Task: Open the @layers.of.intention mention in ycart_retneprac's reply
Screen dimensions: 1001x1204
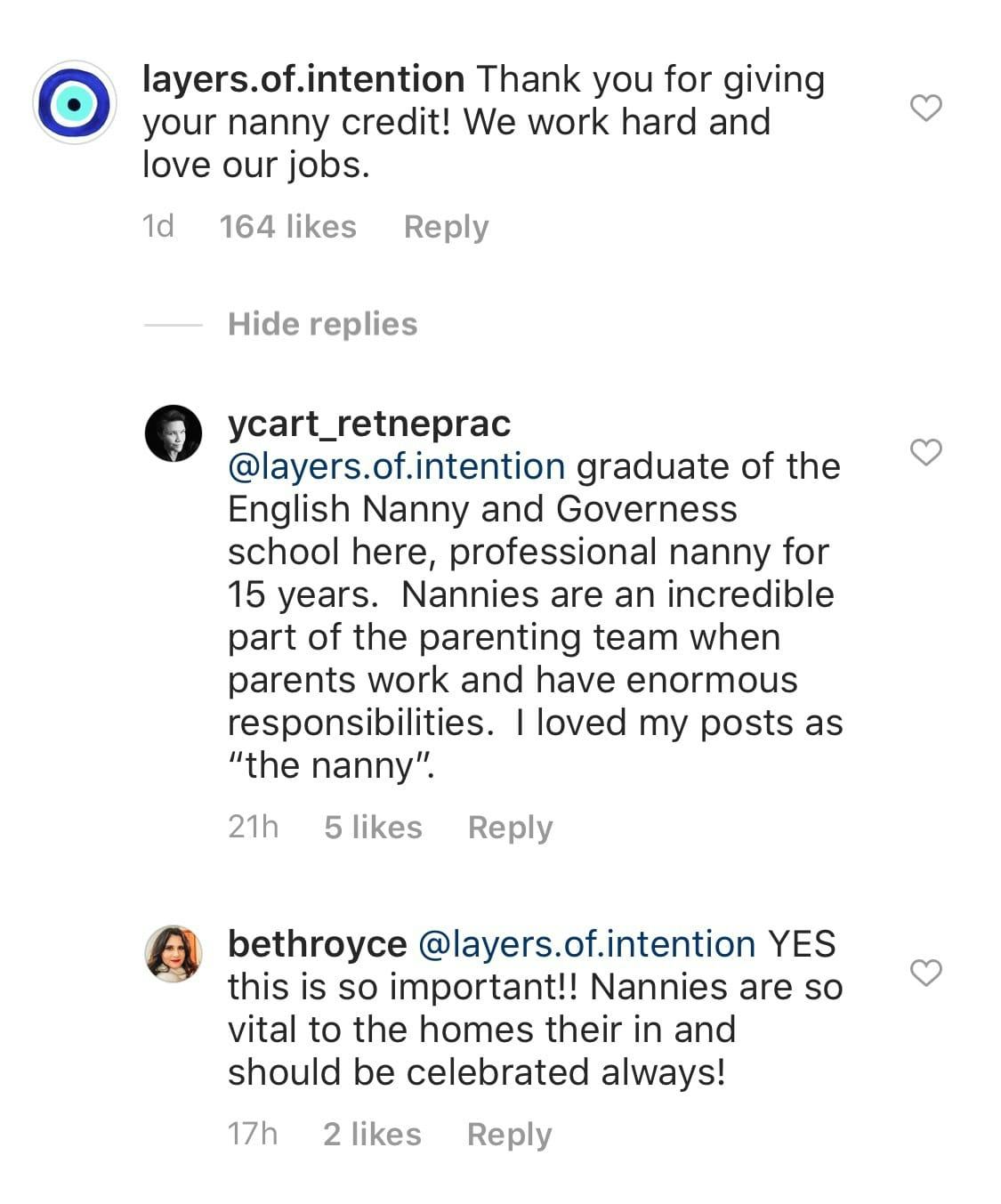Action: (x=394, y=465)
